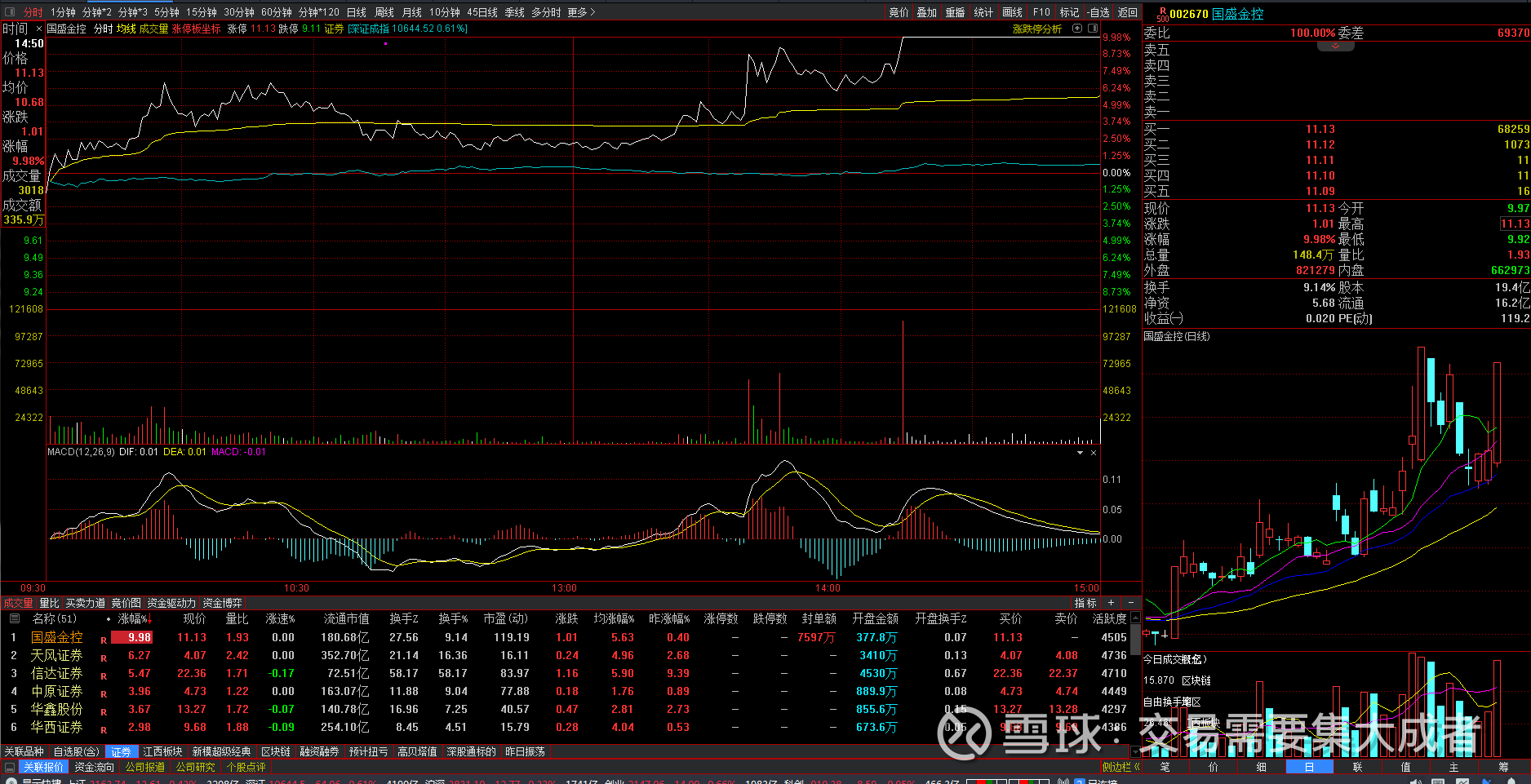Click the pop-out icon beside 涨跌停分析
Viewport: 1531px width, 784px height.
tap(1077, 29)
